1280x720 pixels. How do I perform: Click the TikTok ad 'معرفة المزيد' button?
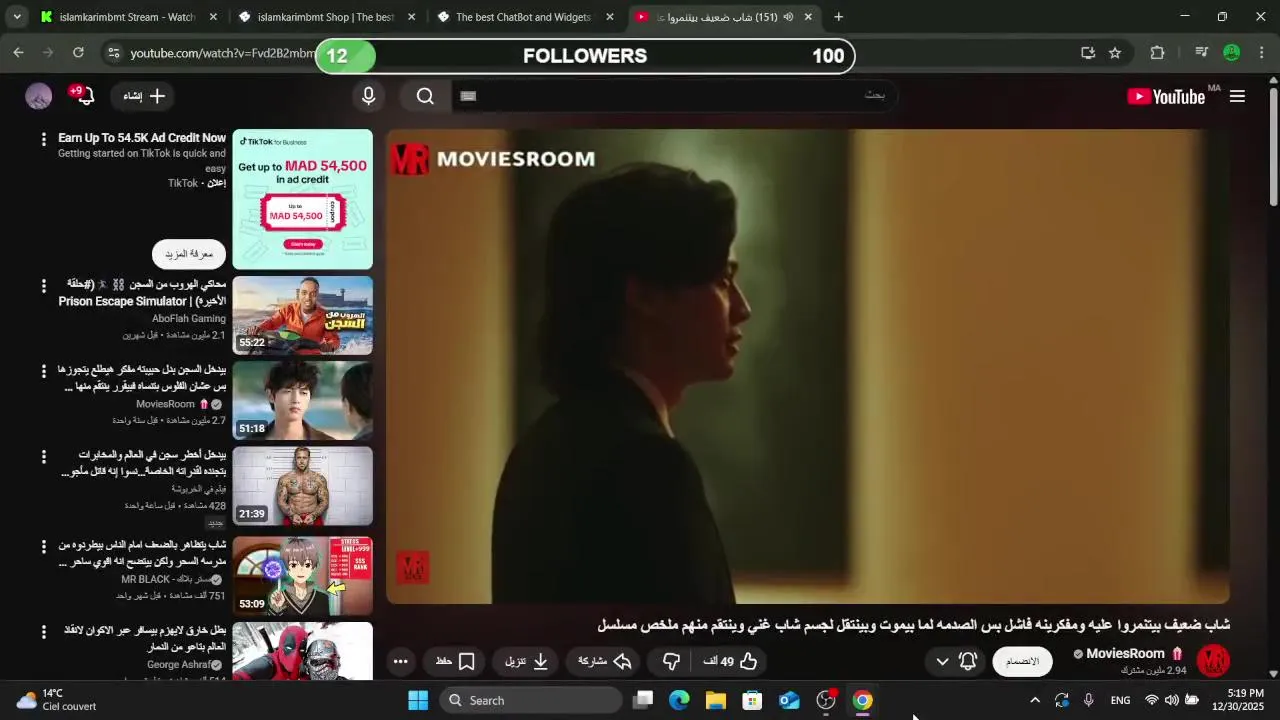click(189, 254)
